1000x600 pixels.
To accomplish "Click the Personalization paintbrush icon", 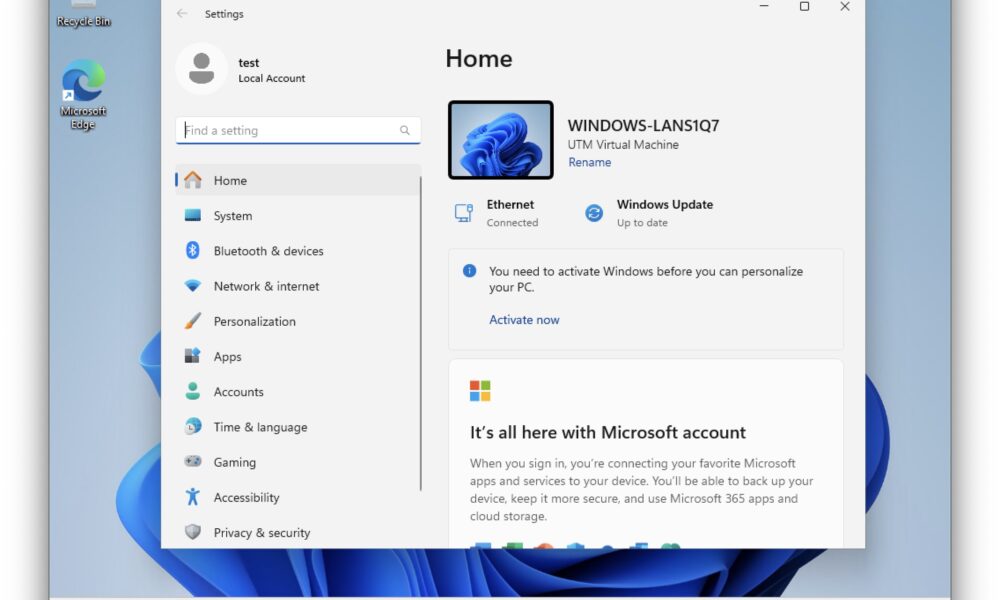I will 193,321.
